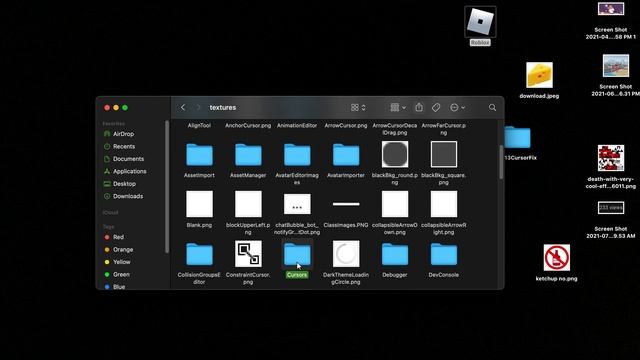640x360 pixels.
Task: Open the More actions ellipsis menu
Action: pyautogui.click(x=457, y=107)
